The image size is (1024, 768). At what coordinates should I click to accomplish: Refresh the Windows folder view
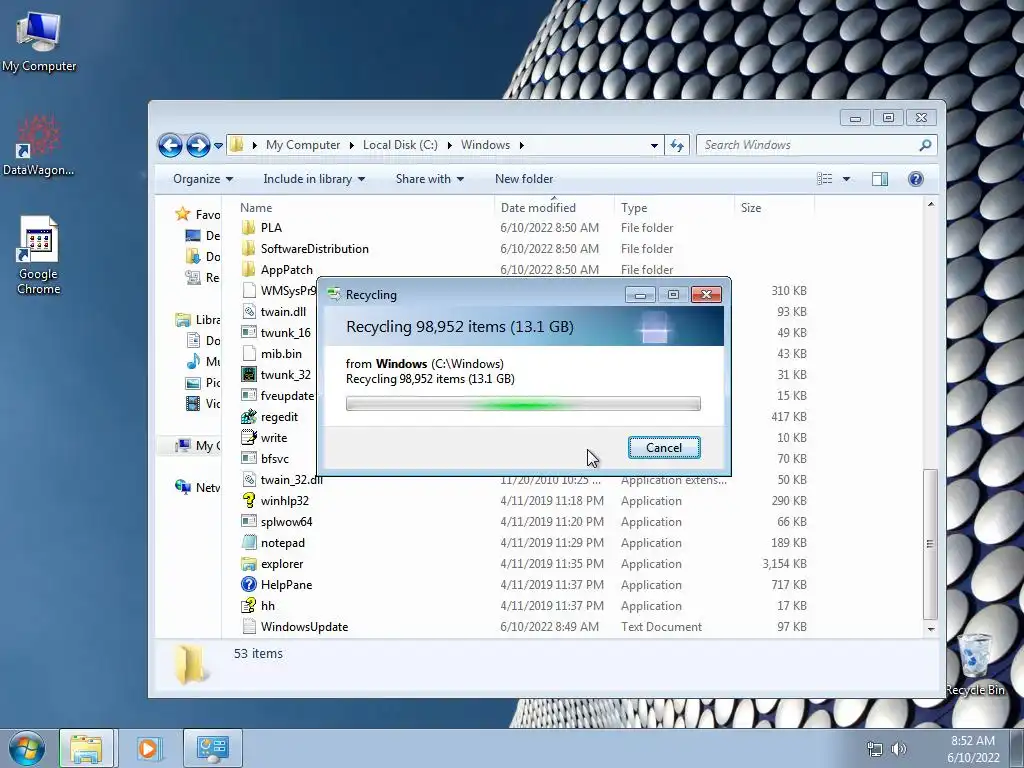pyautogui.click(x=677, y=145)
